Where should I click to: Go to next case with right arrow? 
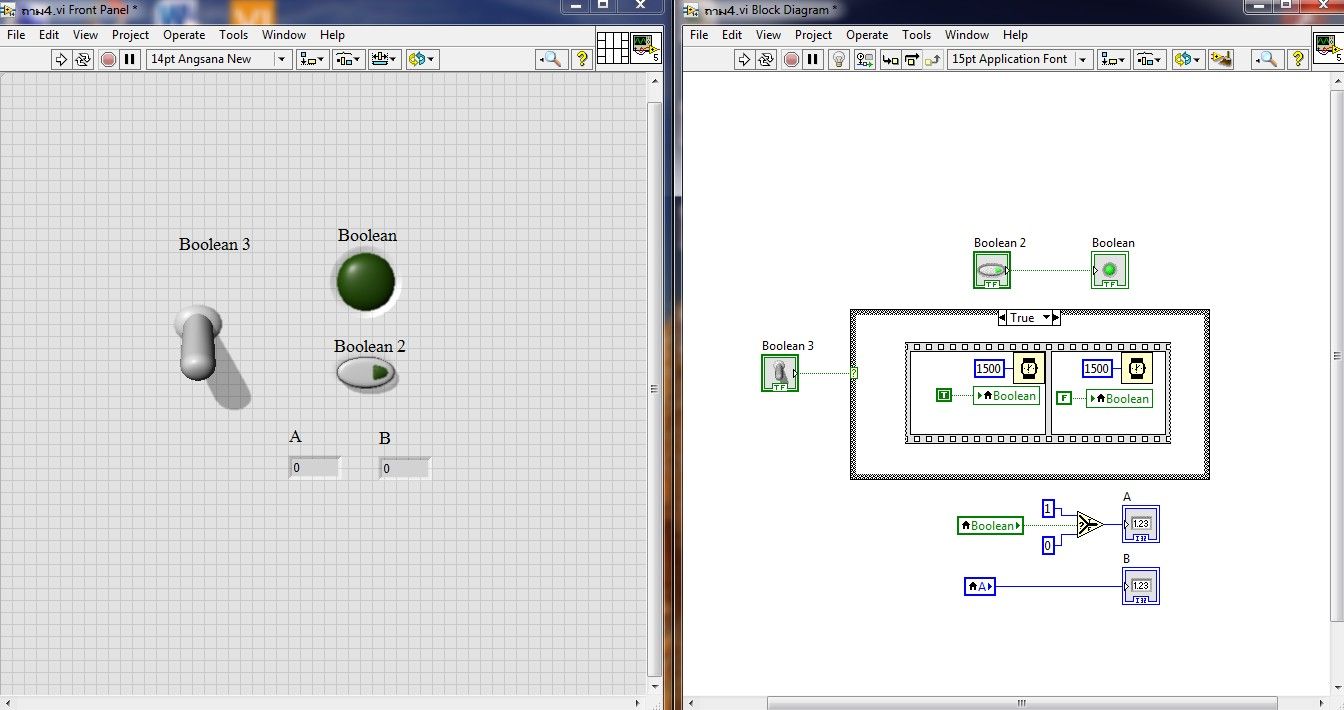(1056, 317)
